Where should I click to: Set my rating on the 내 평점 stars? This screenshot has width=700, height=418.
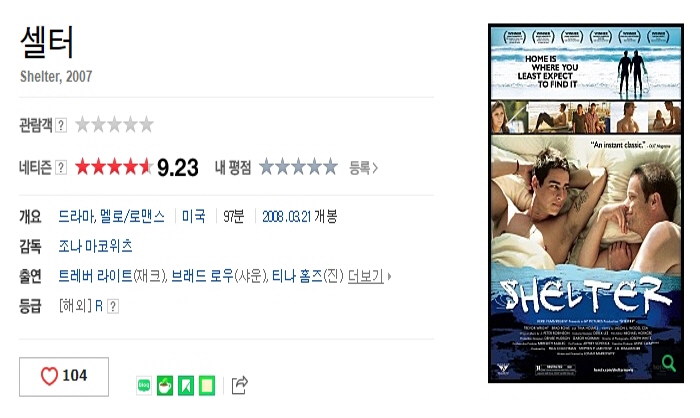298,167
